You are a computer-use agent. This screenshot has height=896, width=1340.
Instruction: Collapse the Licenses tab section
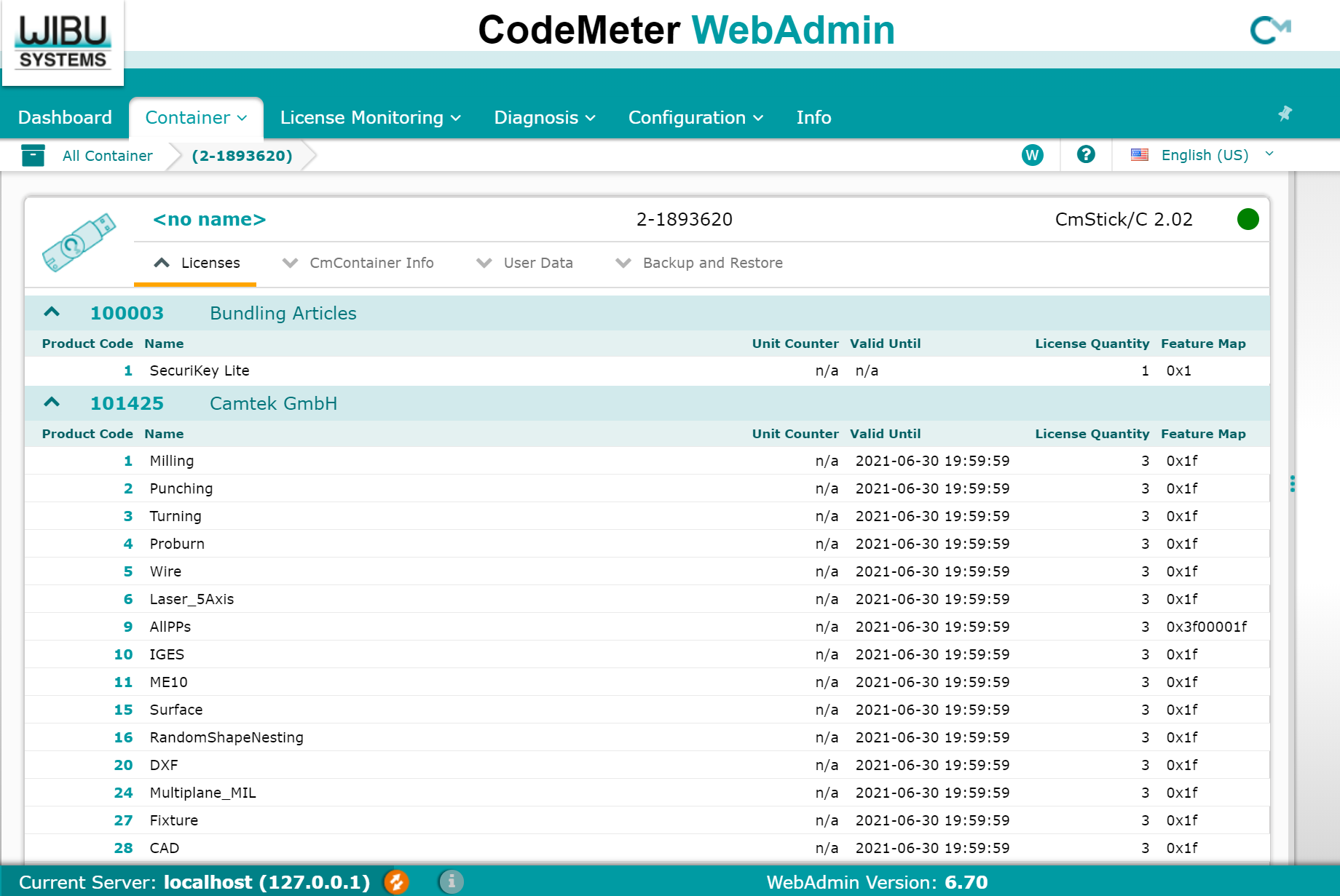coord(195,263)
